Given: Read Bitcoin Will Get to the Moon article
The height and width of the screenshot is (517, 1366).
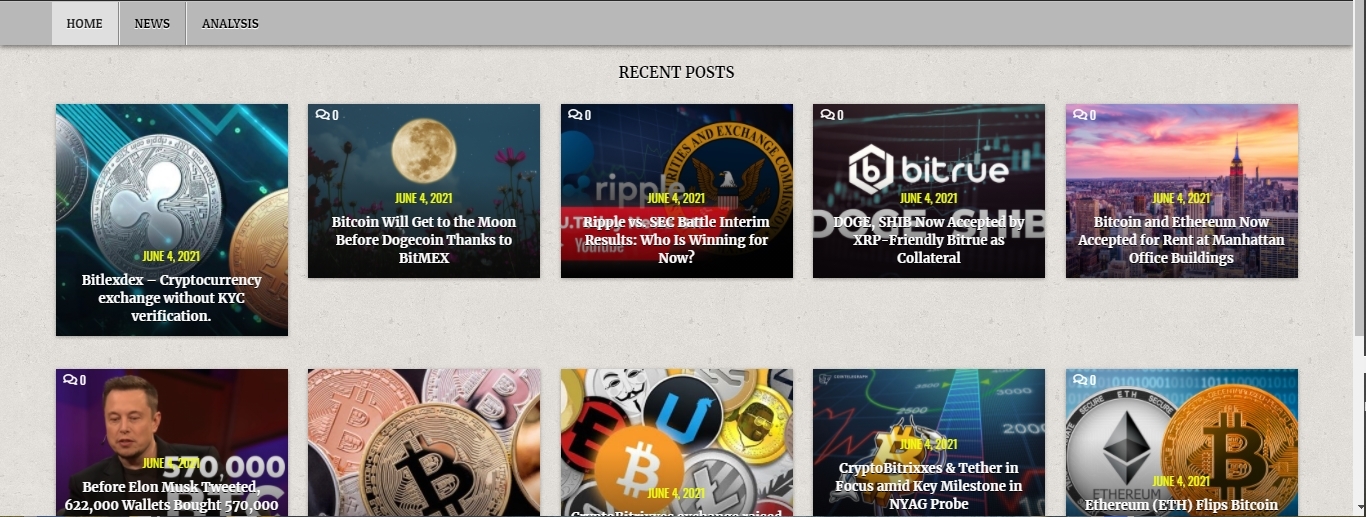Looking at the screenshot, I should pyautogui.click(x=424, y=240).
